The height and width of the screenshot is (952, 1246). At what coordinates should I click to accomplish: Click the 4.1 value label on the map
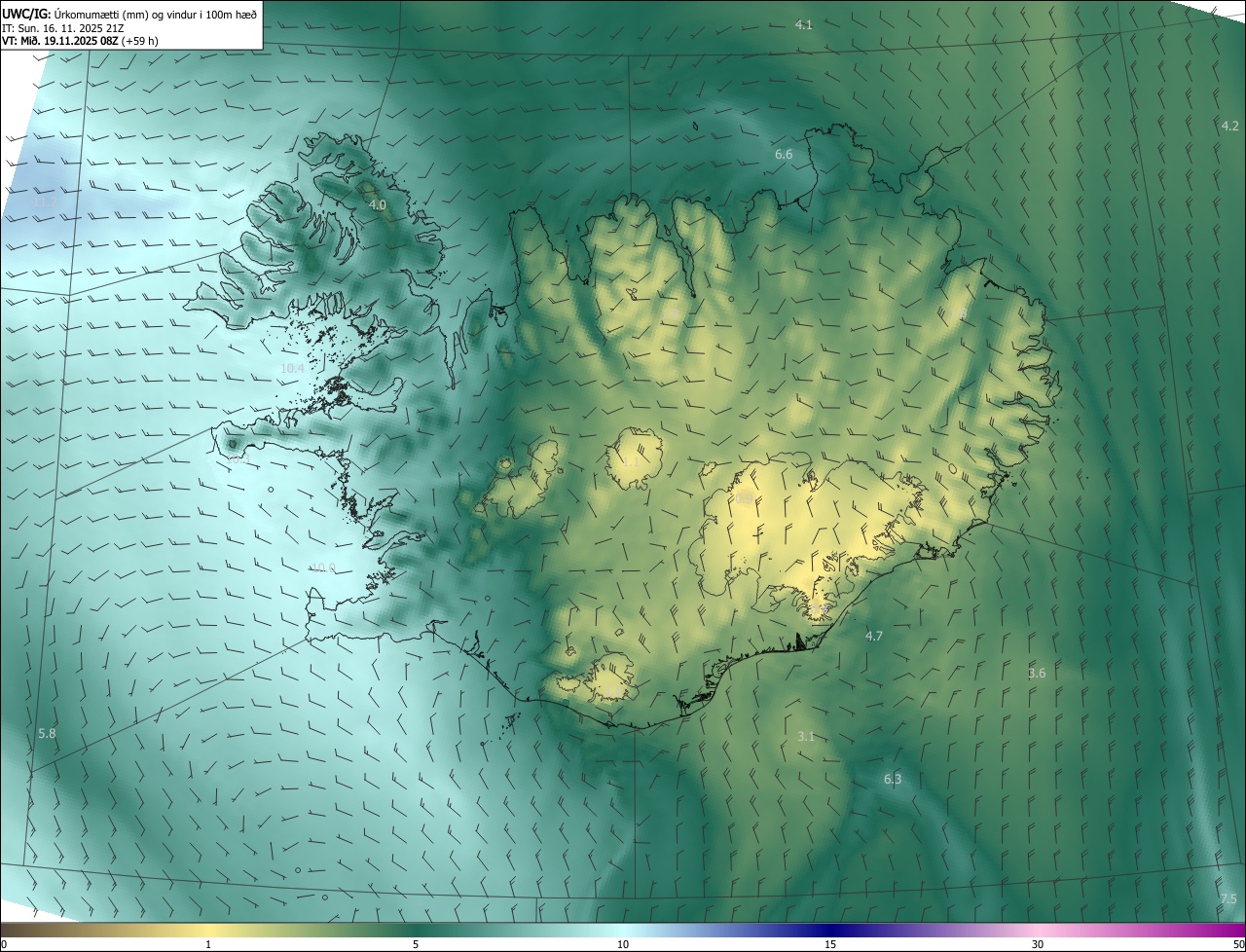click(x=803, y=24)
